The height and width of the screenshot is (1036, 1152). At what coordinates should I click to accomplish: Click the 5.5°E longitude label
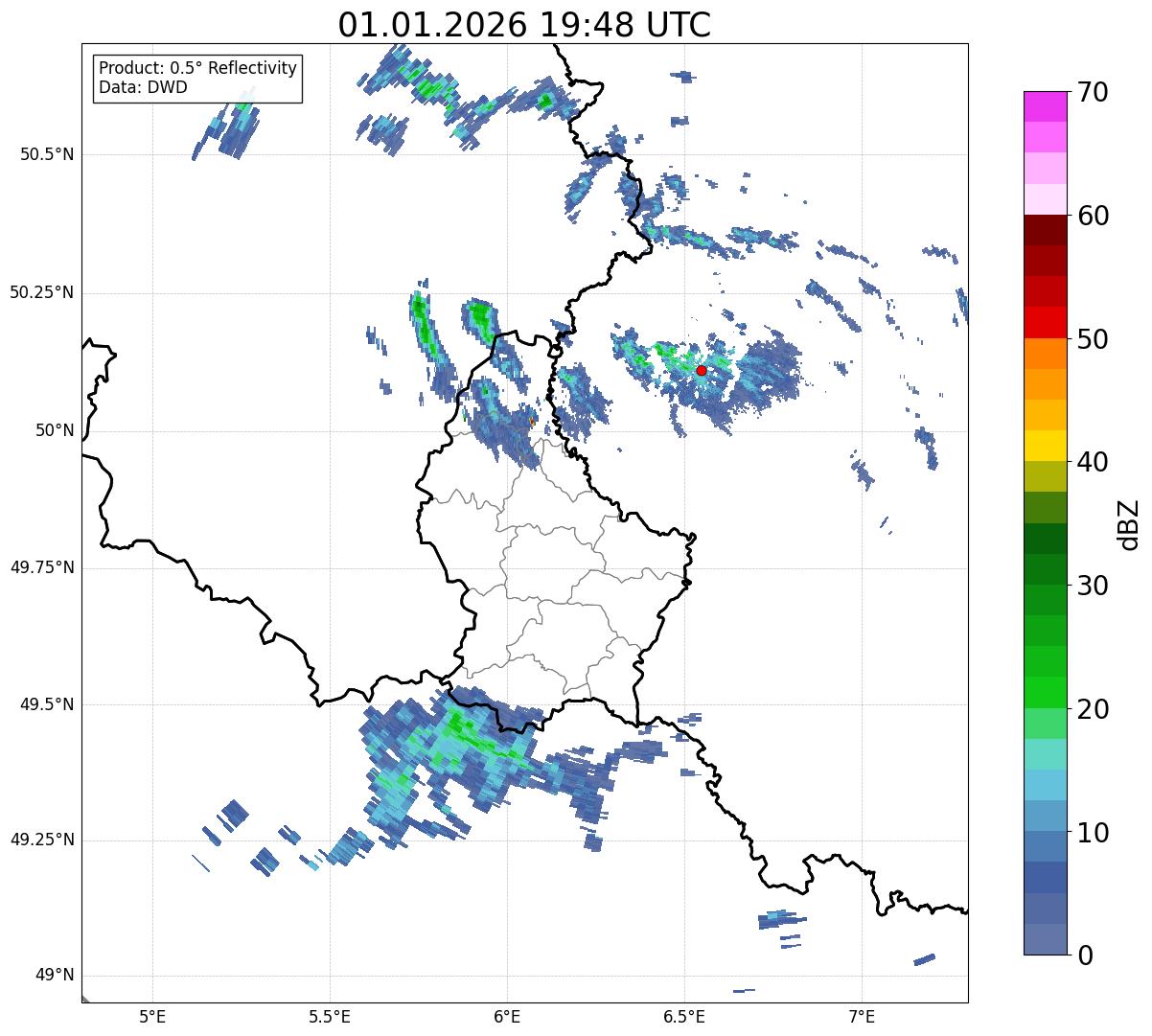tap(330, 1017)
